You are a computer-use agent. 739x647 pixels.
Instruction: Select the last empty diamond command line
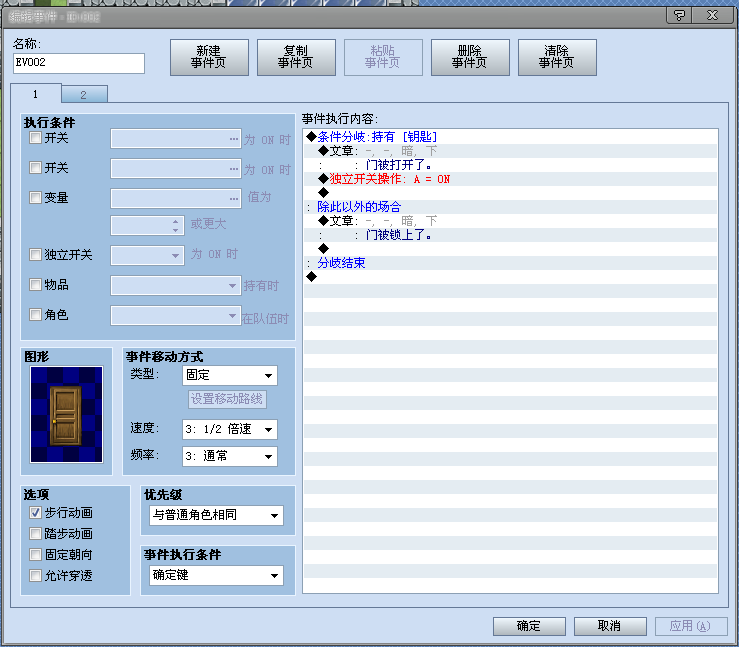(510, 277)
